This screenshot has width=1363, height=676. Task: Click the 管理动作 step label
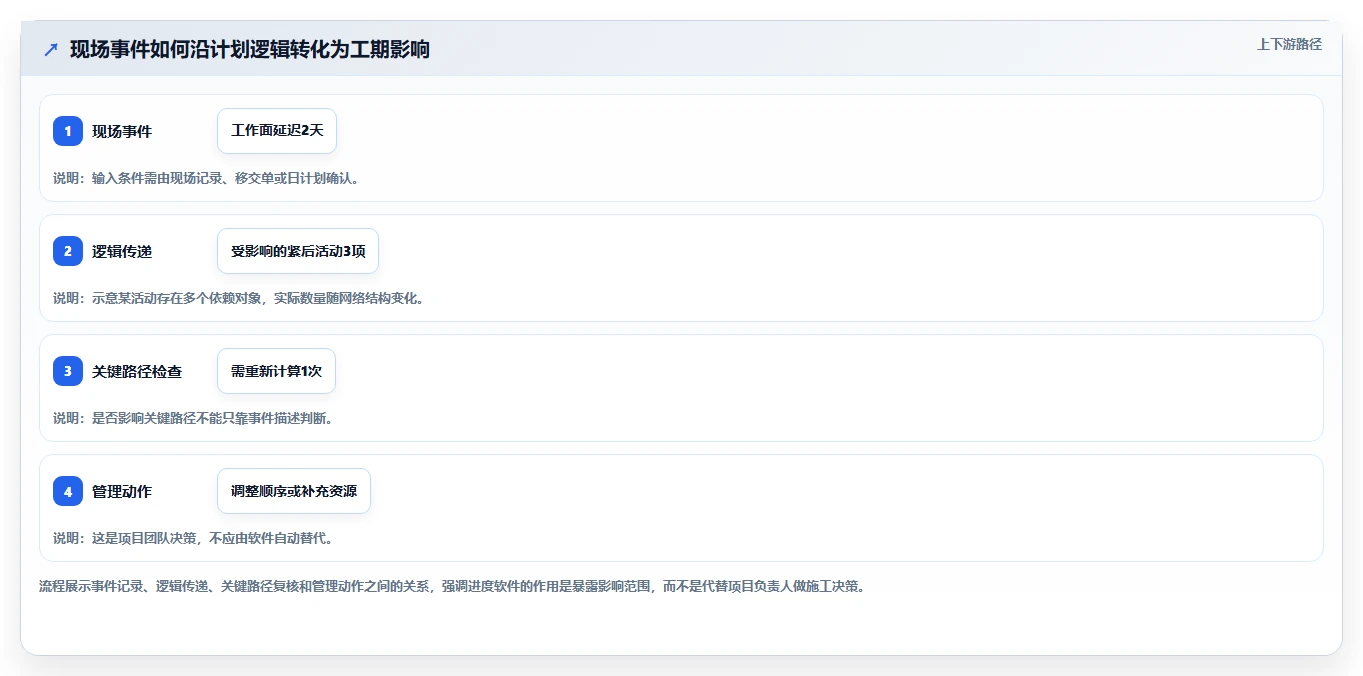pos(122,491)
